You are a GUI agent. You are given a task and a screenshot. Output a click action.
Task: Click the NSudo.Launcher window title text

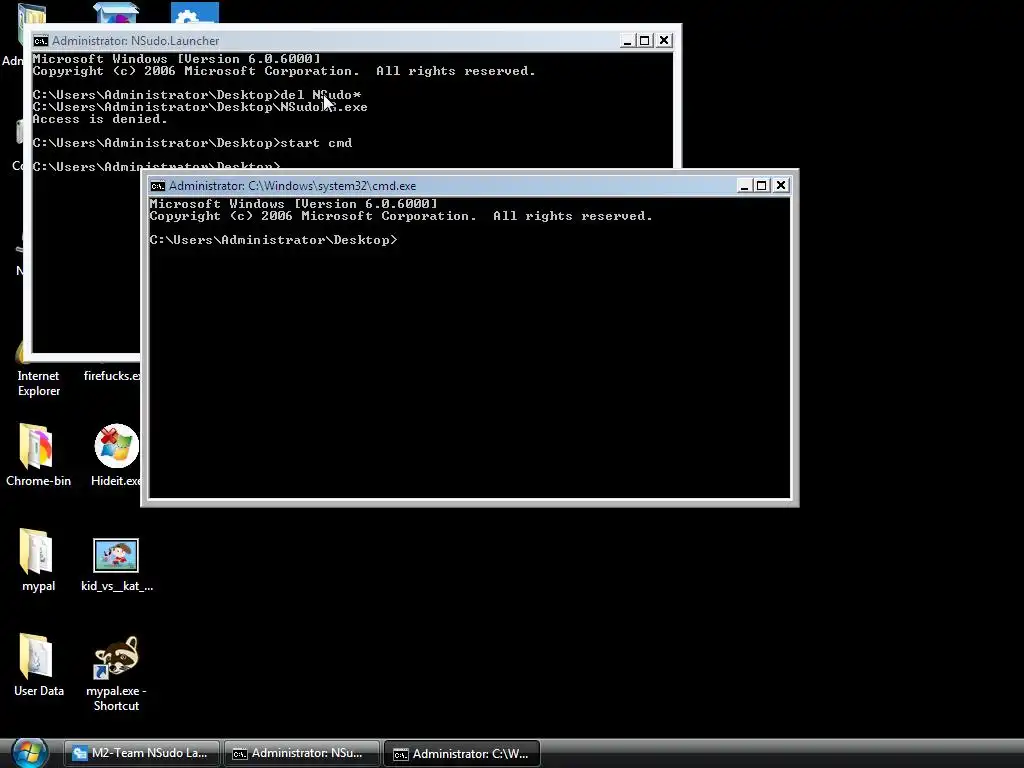(136, 40)
